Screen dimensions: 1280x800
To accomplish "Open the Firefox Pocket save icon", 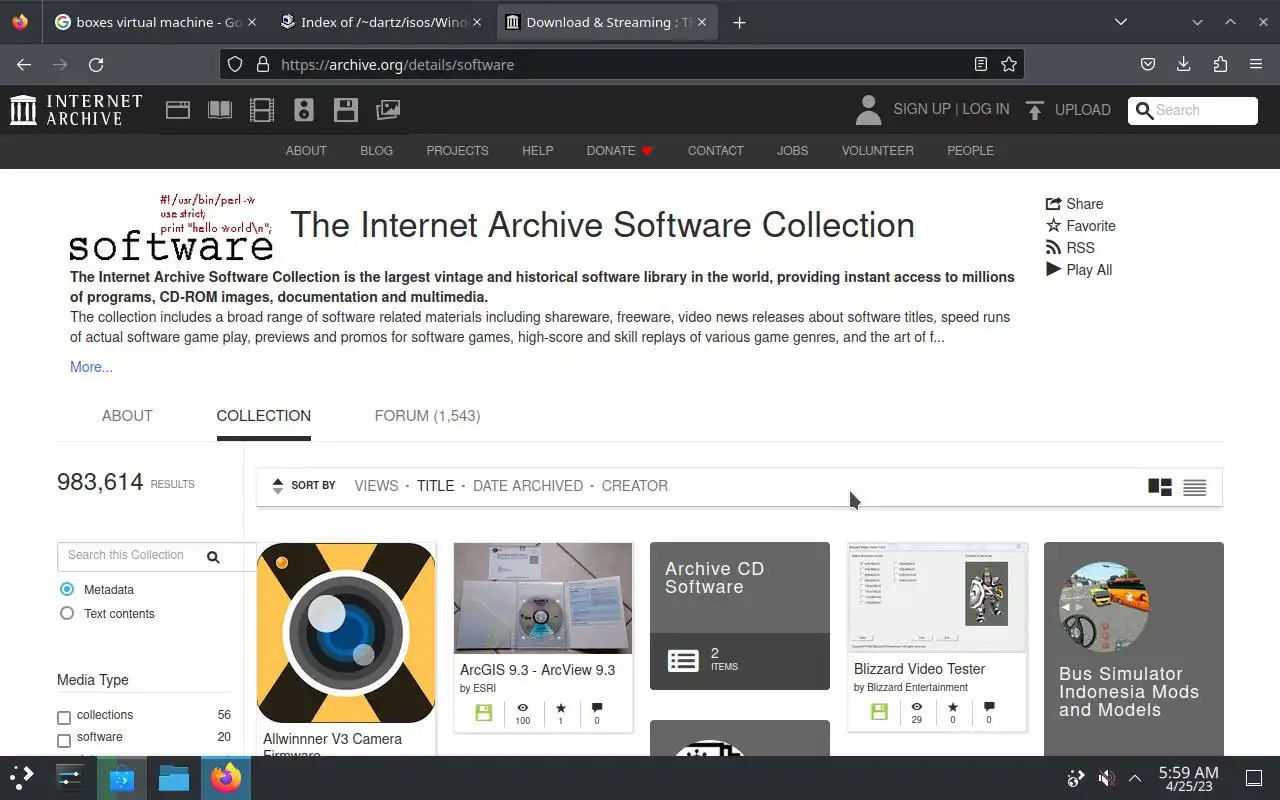I will (x=1148, y=64).
